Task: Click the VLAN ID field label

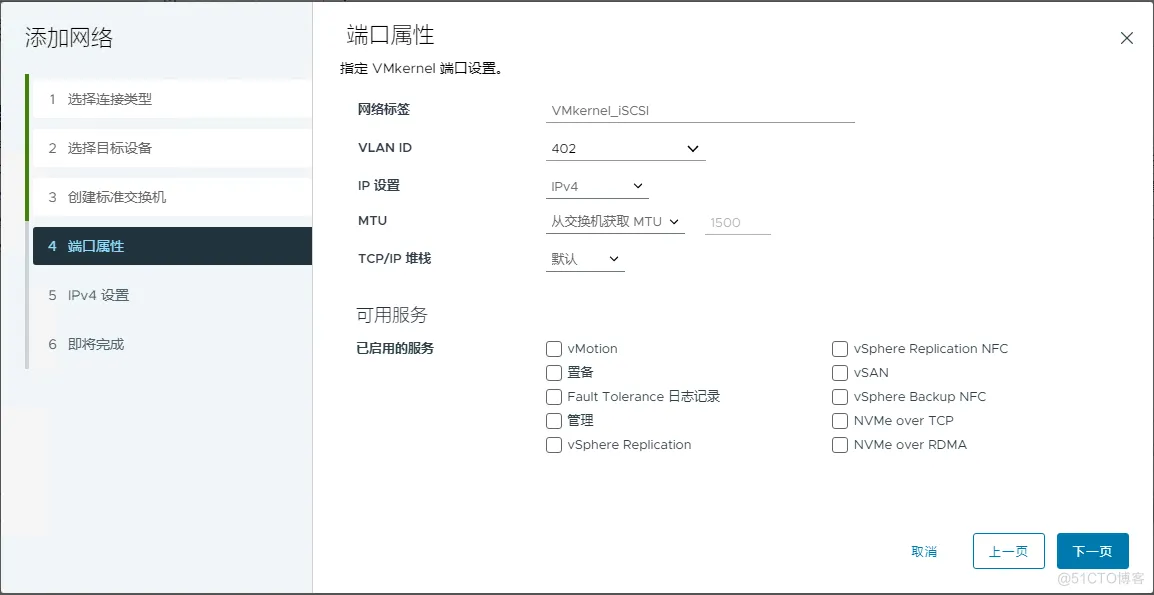Action: [x=384, y=147]
